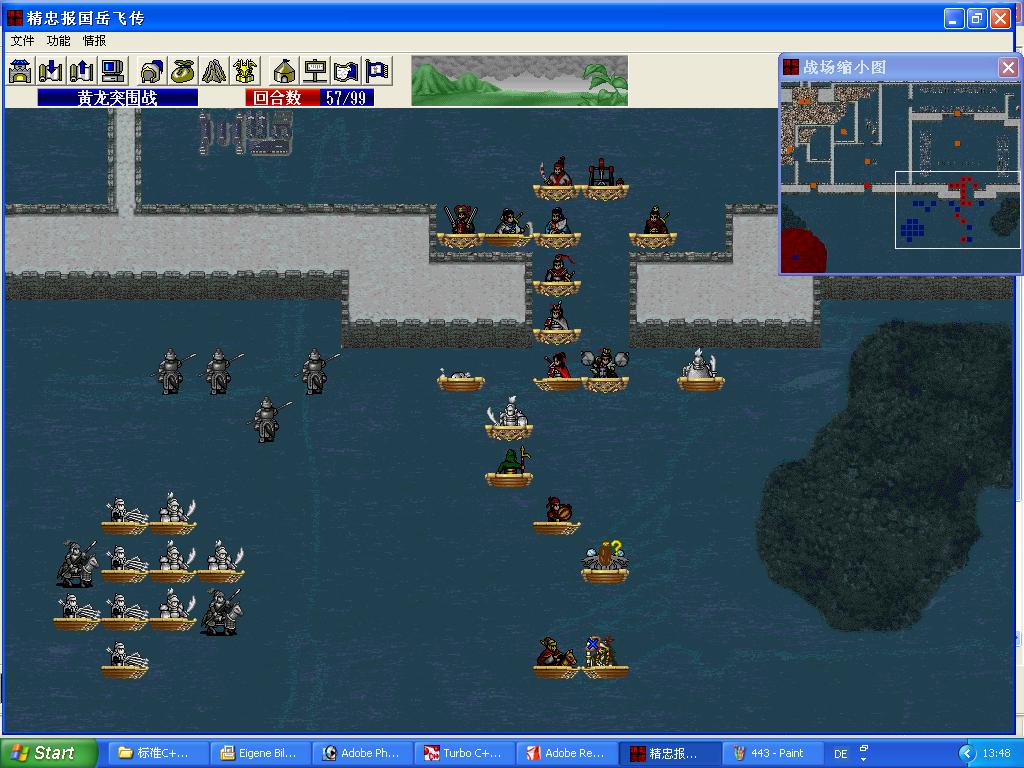Click the scroll with up arrow icon

coord(82,71)
